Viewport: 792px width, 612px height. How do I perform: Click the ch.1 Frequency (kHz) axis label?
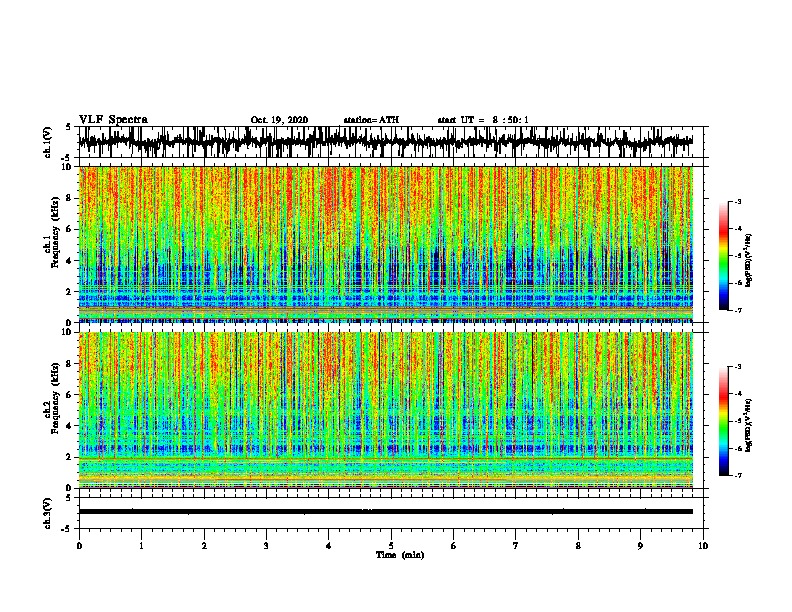(x=55, y=232)
